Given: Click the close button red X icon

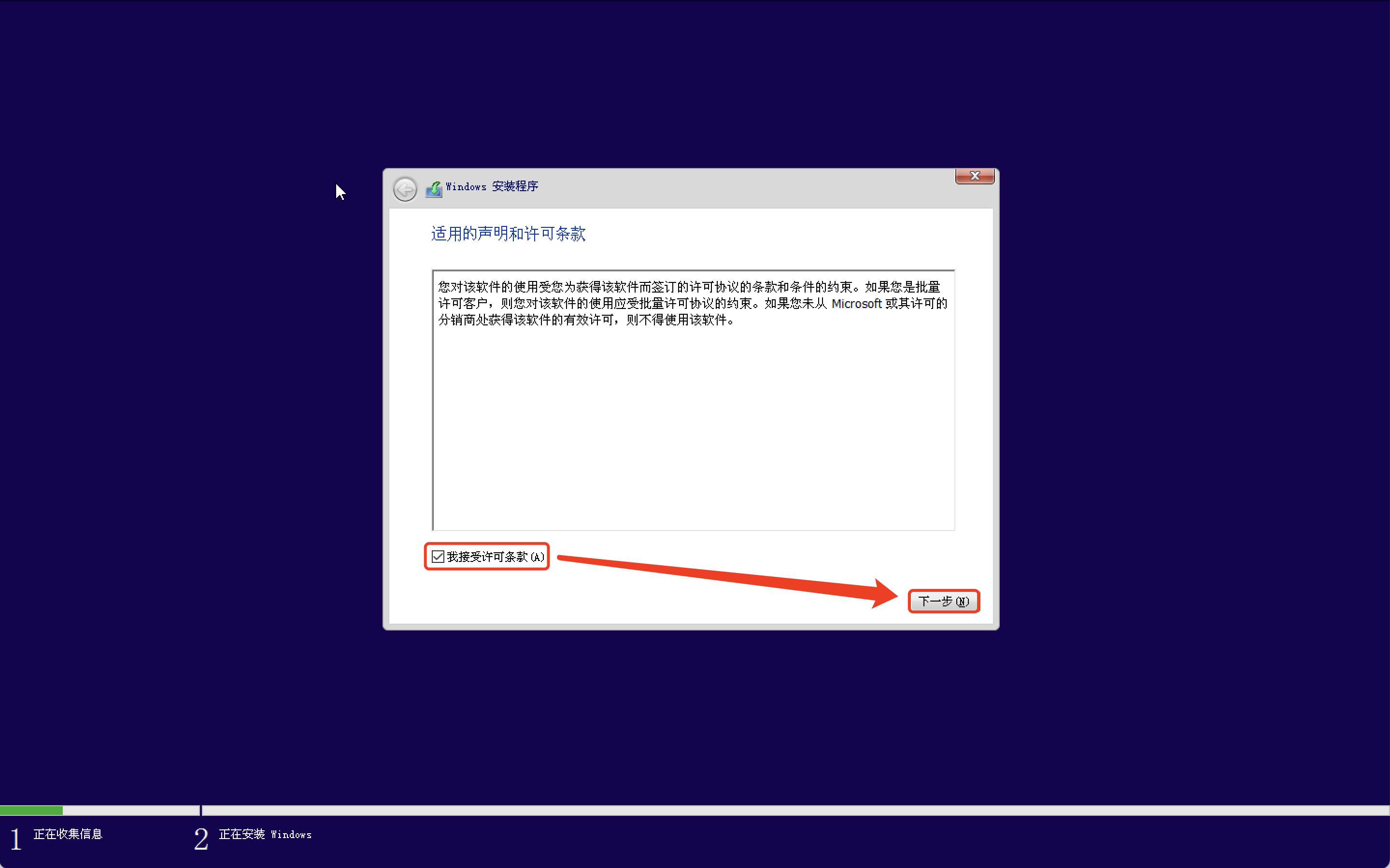Looking at the screenshot, I should [x=975, y=176].
